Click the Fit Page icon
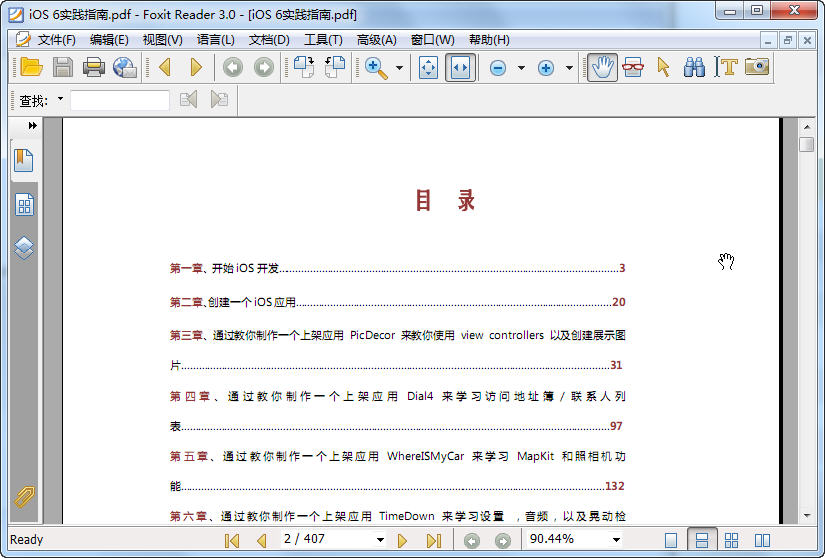The height and width of the screenshot is (558, 825). 428,67
